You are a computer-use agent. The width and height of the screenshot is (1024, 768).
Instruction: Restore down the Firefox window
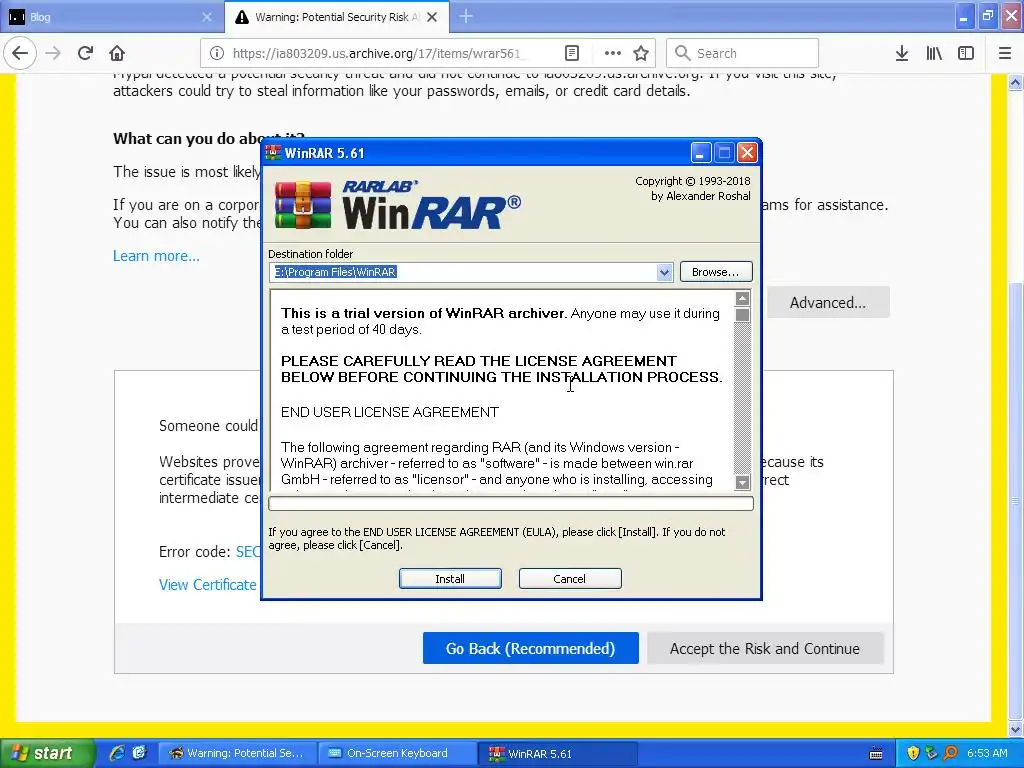click(x=987, y=17)
